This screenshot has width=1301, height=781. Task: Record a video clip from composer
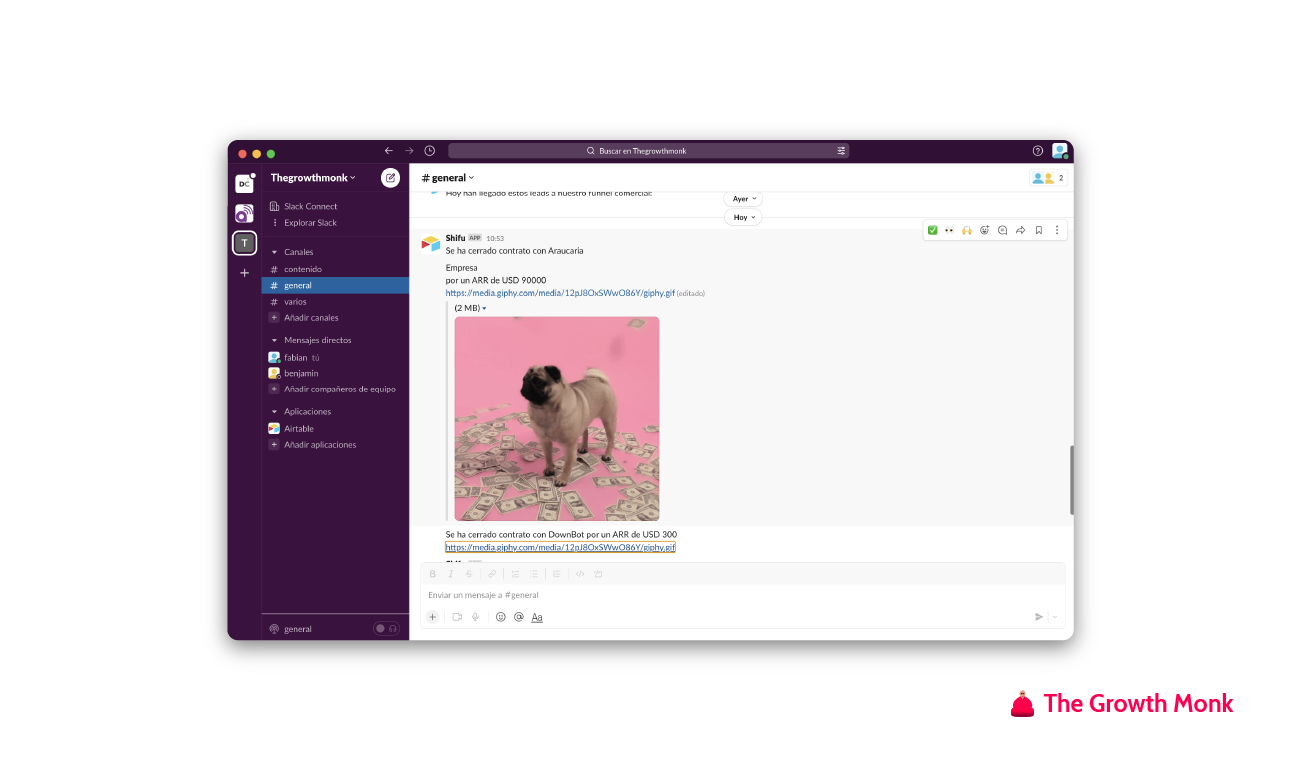[457, 617]
